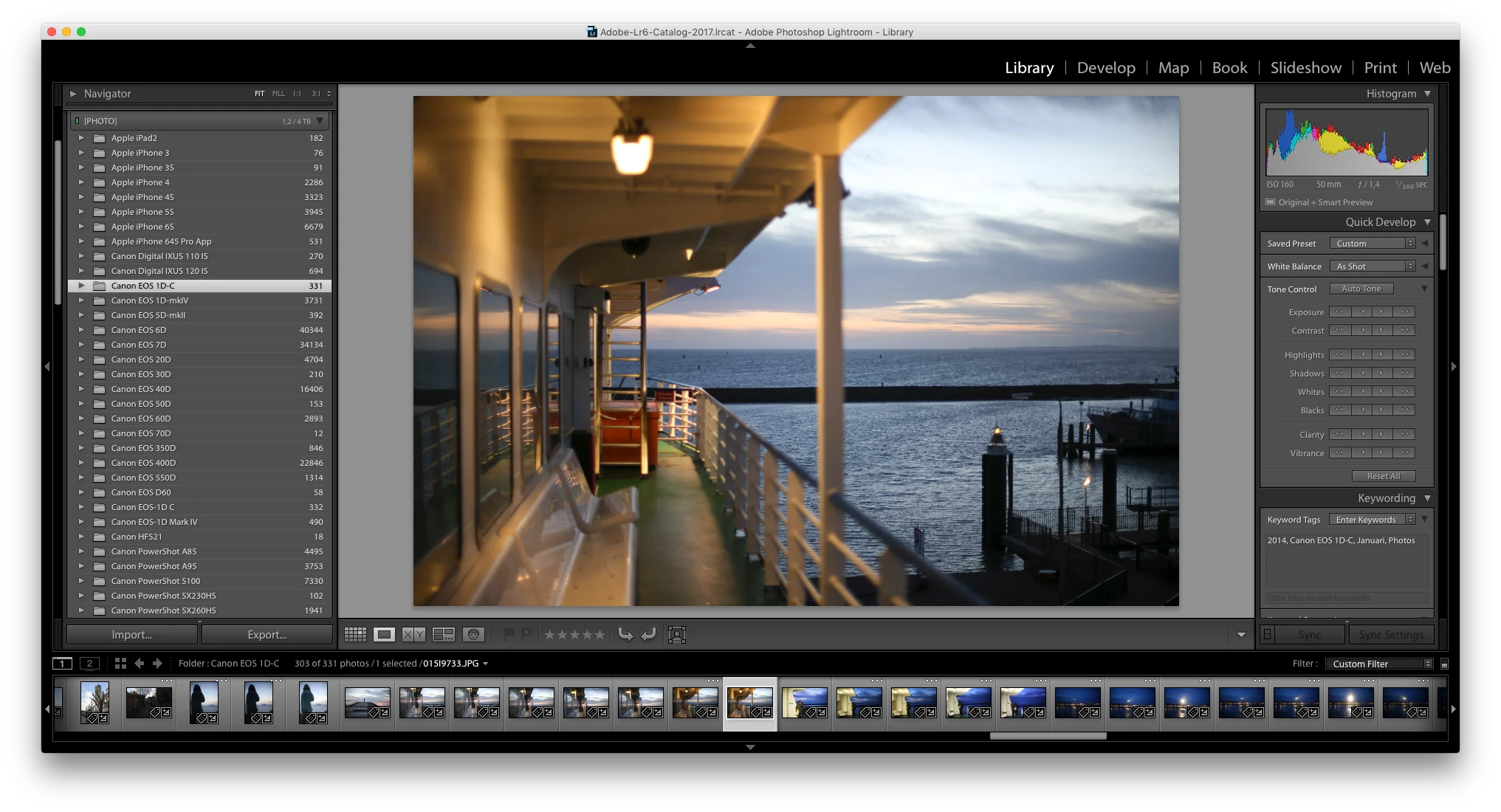Toggle sync switch left of Sync button

pos(1268,634)
